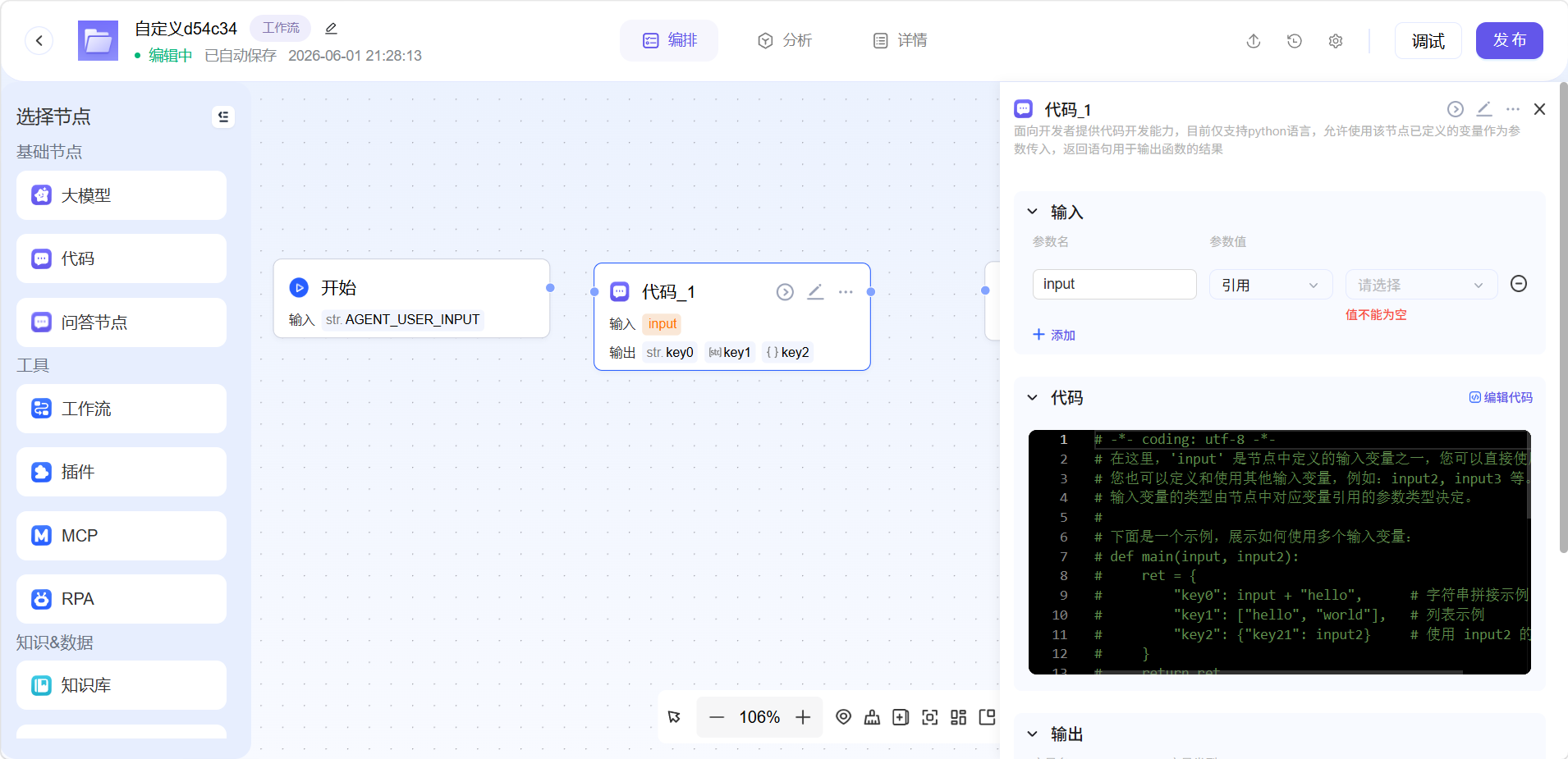Collapse the 代码 section

point(1033,398)
